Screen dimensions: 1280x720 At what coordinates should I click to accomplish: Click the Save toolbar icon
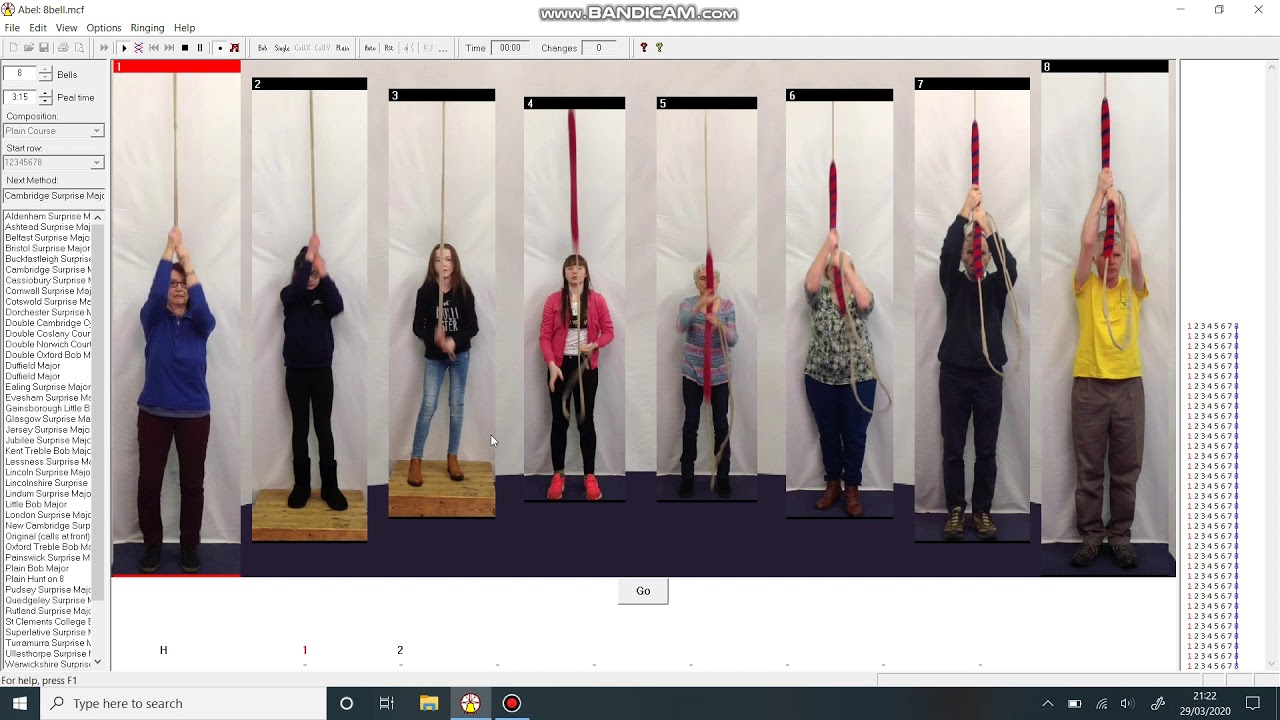(44, 48)
